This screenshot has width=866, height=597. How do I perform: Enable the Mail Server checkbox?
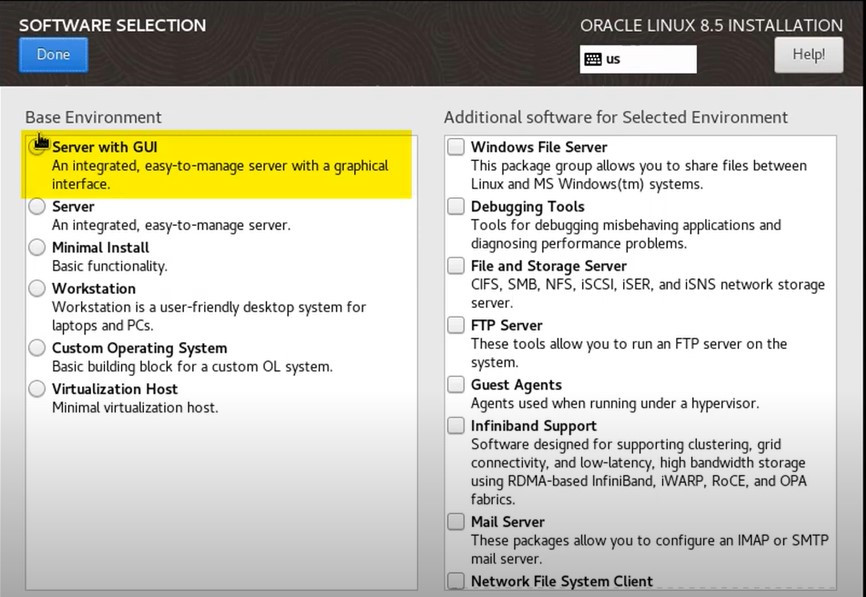click(456, 521)
